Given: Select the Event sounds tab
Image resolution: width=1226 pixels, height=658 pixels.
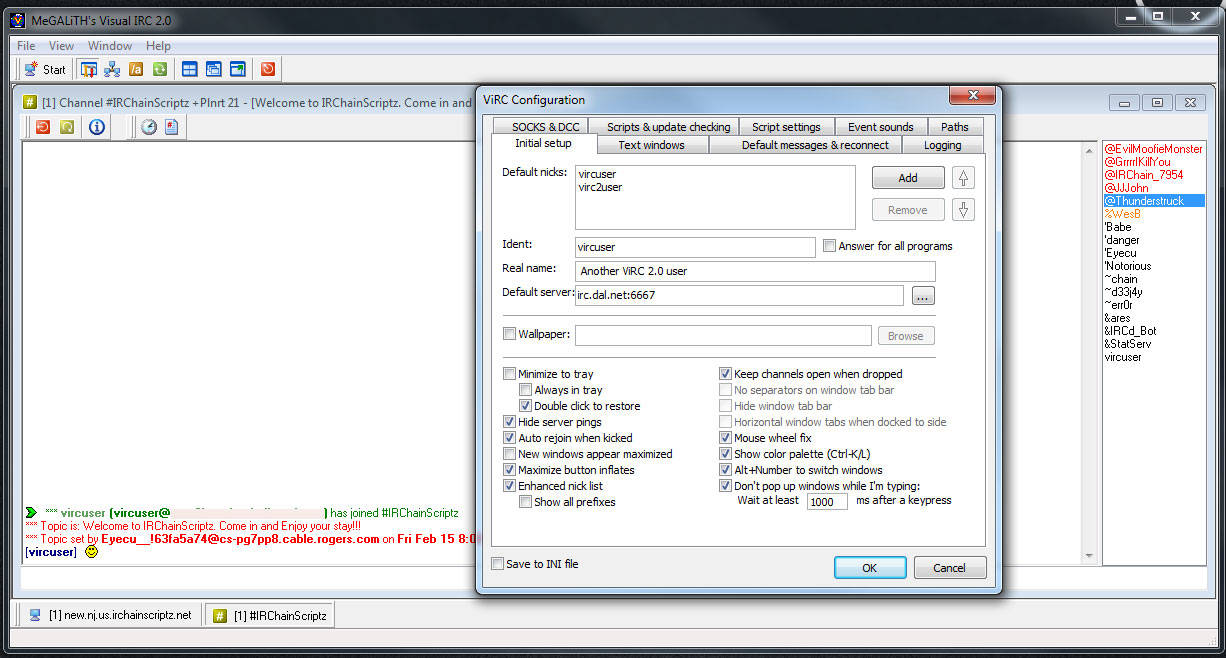Looking at the screenshot, I should click(x=880, y=127).
